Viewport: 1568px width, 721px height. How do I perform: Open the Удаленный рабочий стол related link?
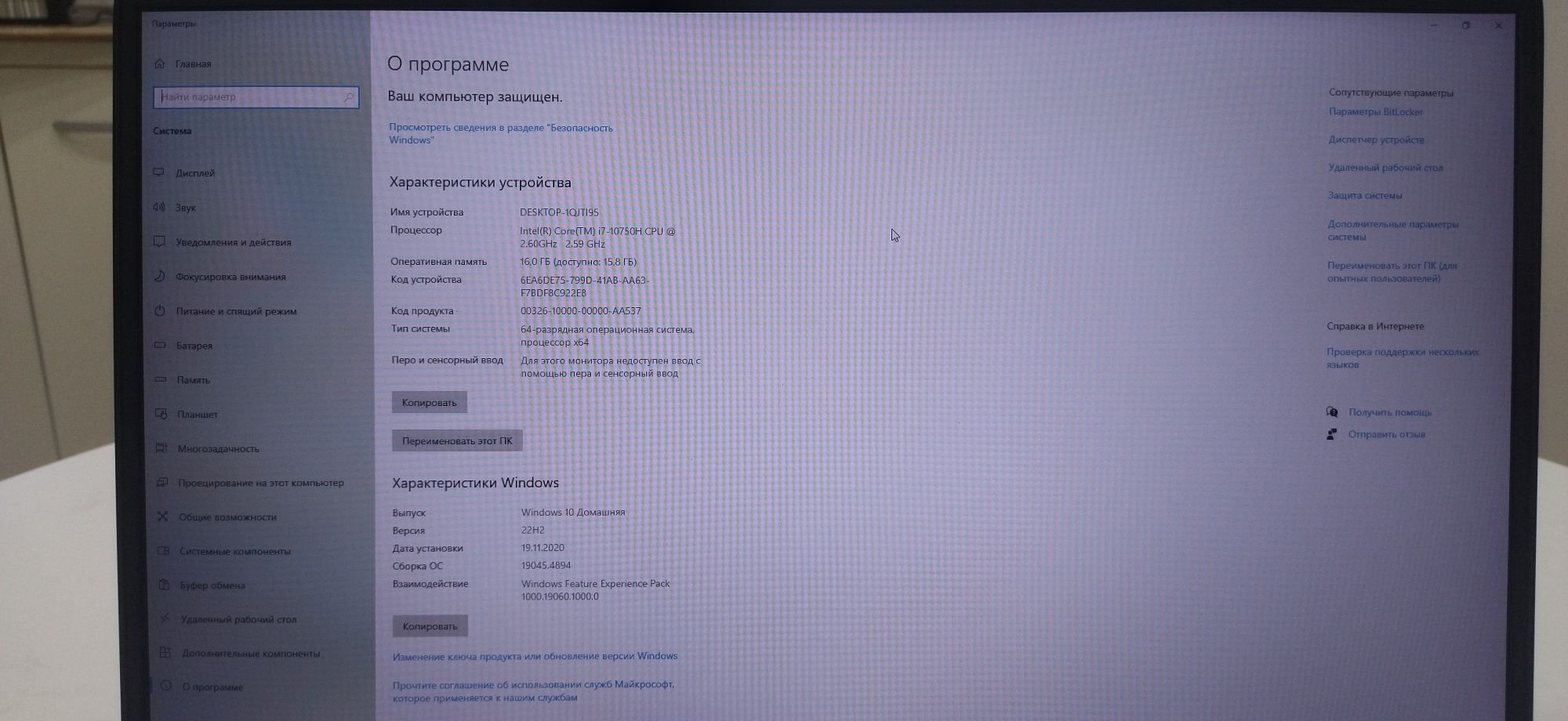click(x=1385, y=168)
